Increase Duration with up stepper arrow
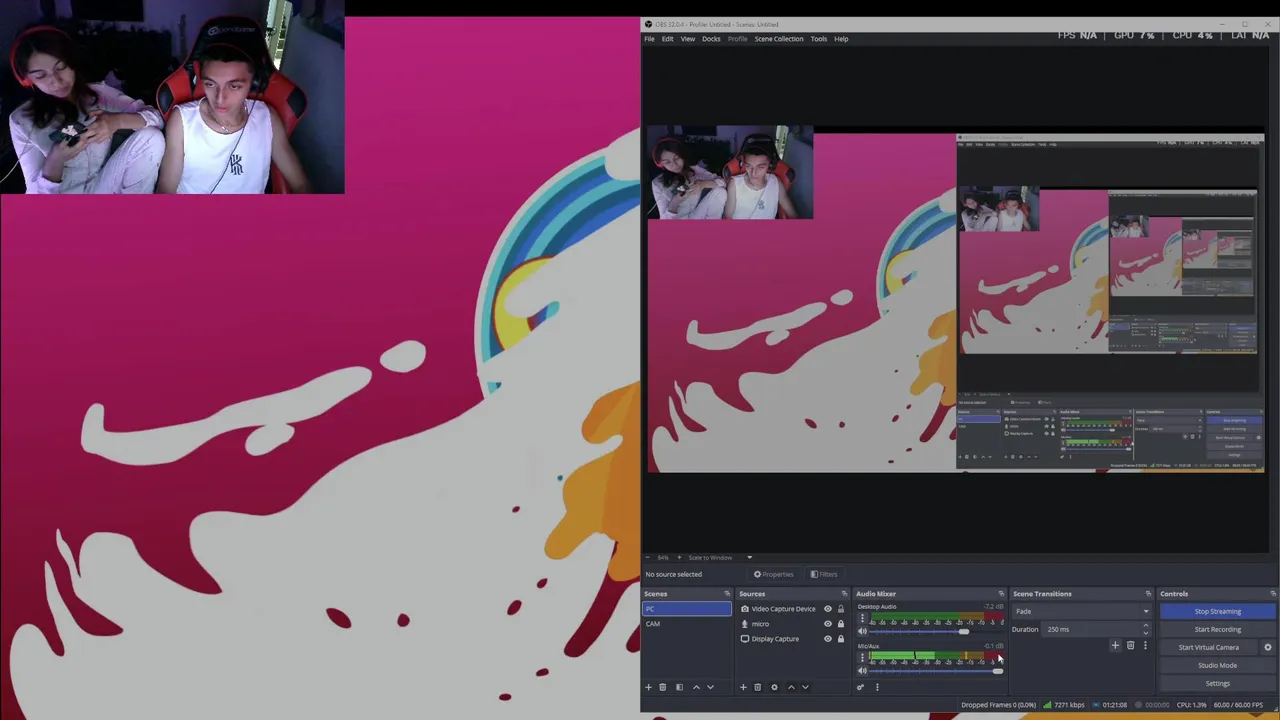Screen dimensions: 1280x720 click(x=1146, y=626)
